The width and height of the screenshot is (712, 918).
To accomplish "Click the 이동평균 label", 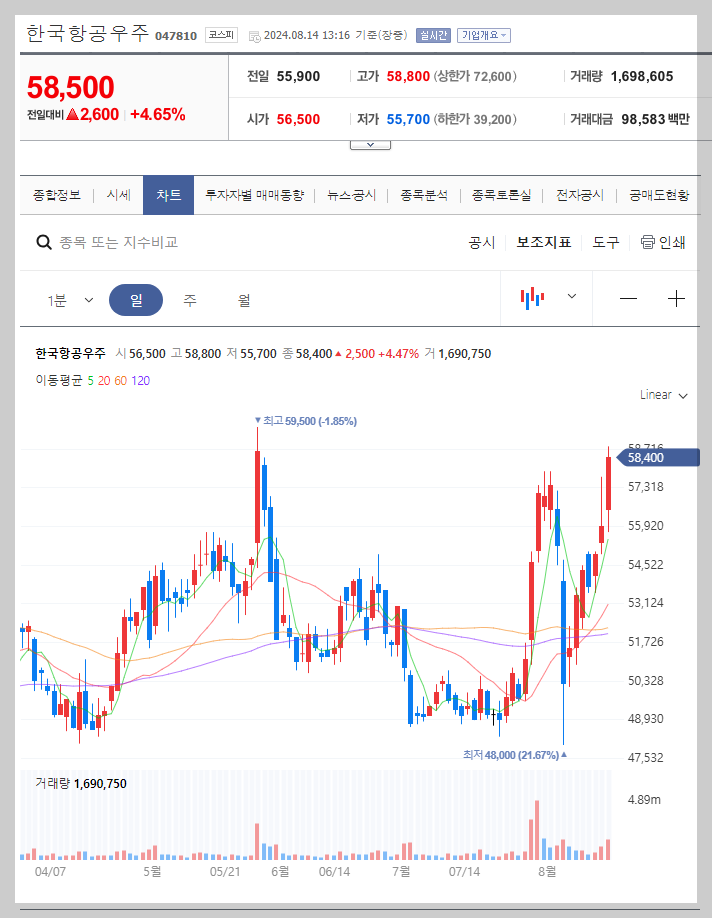I will [x=59, y=381].
